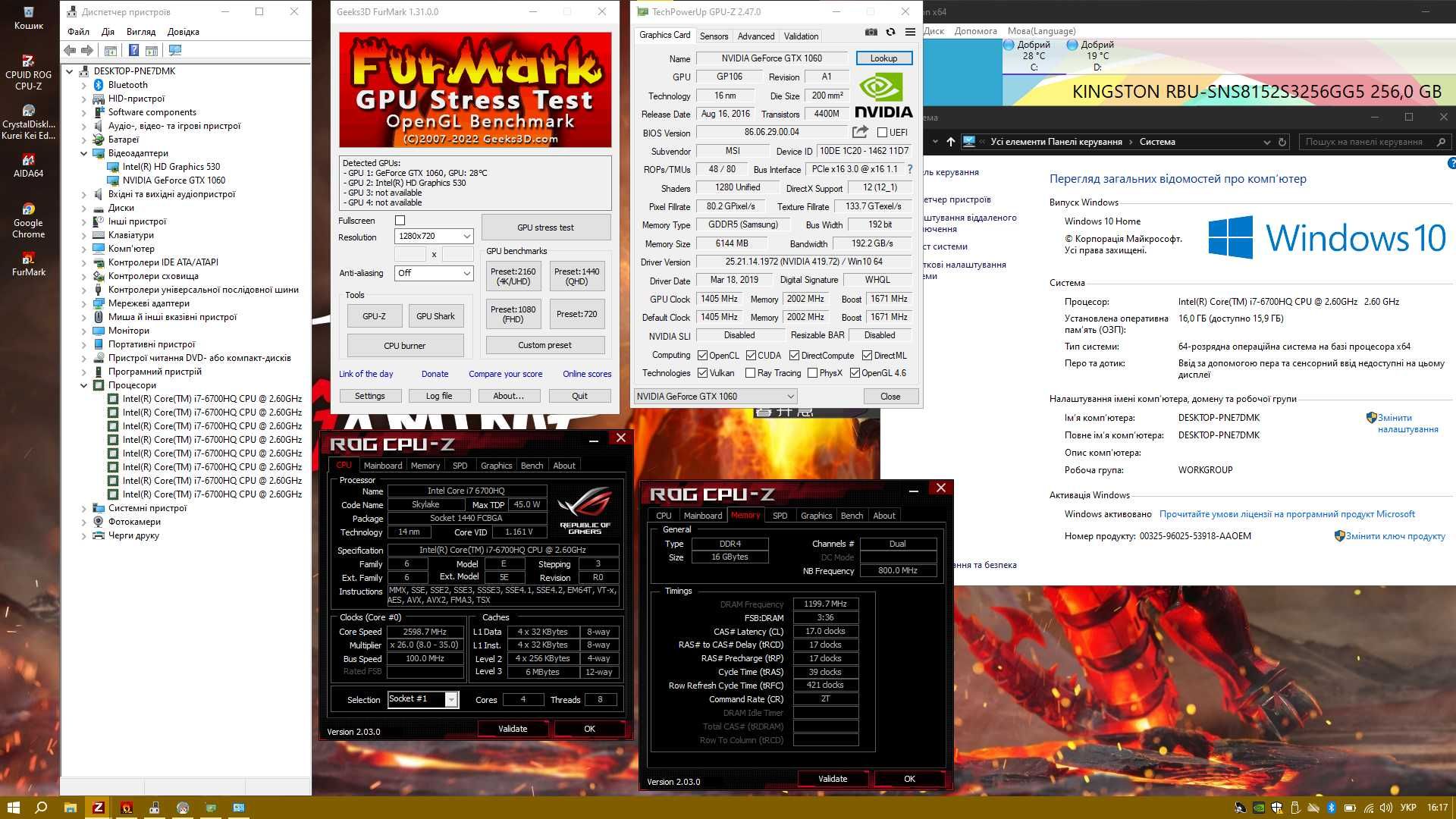The image size is (1456, 819).
Task: Click the volume speaker icon in system tray
Action: click(1386, 808)
